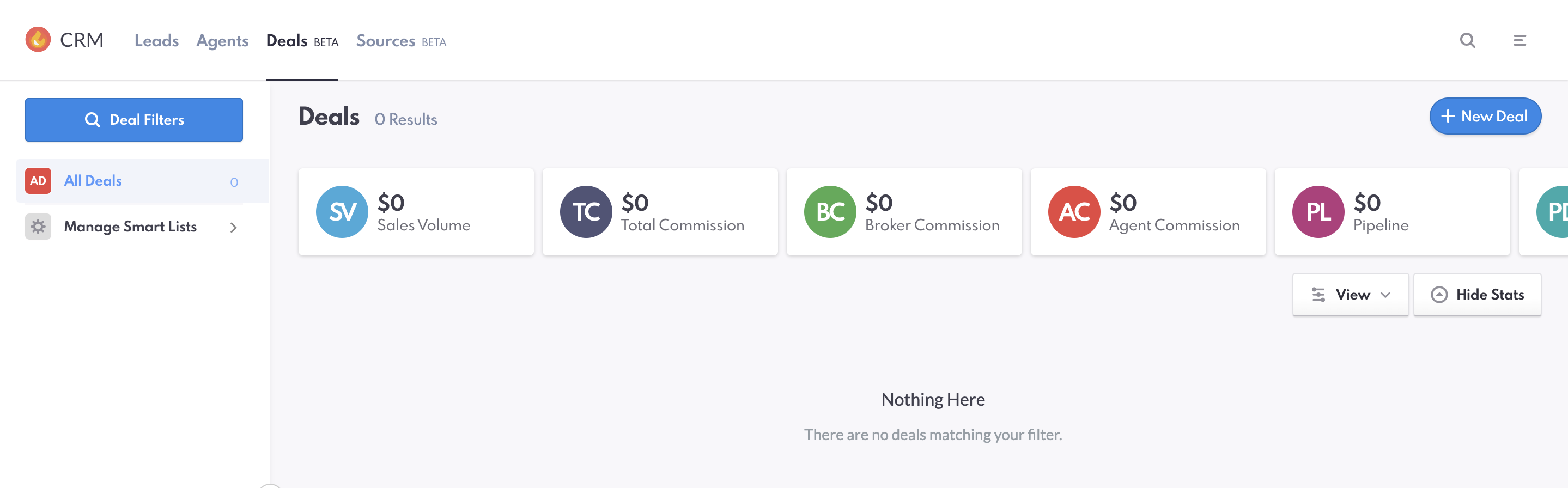Open the Sources BETA tab
Viewport: 1568px width, 488px height.
401,41
